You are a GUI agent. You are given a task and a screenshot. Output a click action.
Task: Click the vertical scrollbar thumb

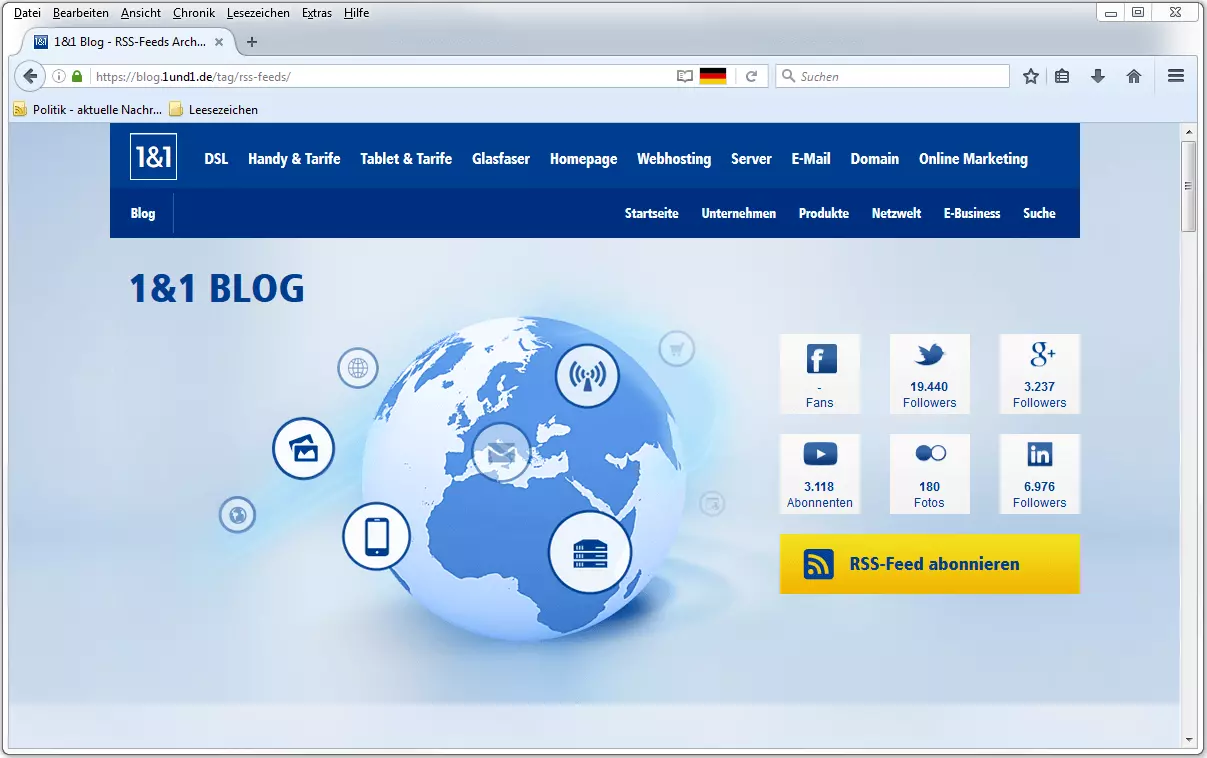point(1189,186)
